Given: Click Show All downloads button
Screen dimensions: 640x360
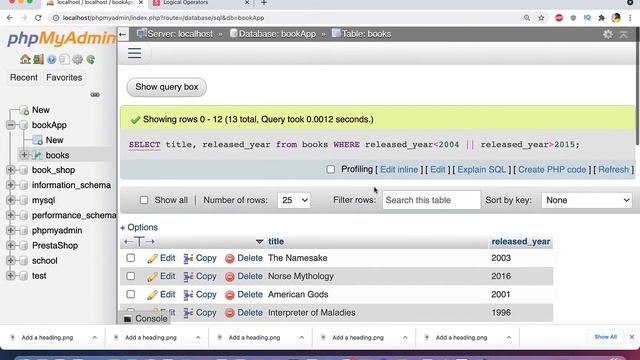Looking at the screenshot, I should pyautogui.click(x=605, y=337).
